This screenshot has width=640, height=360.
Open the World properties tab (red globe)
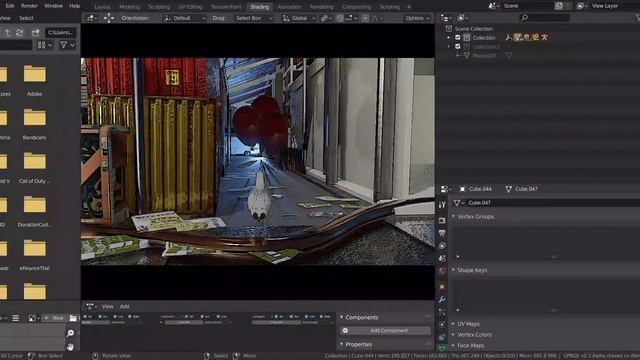(x=442, y=271)
